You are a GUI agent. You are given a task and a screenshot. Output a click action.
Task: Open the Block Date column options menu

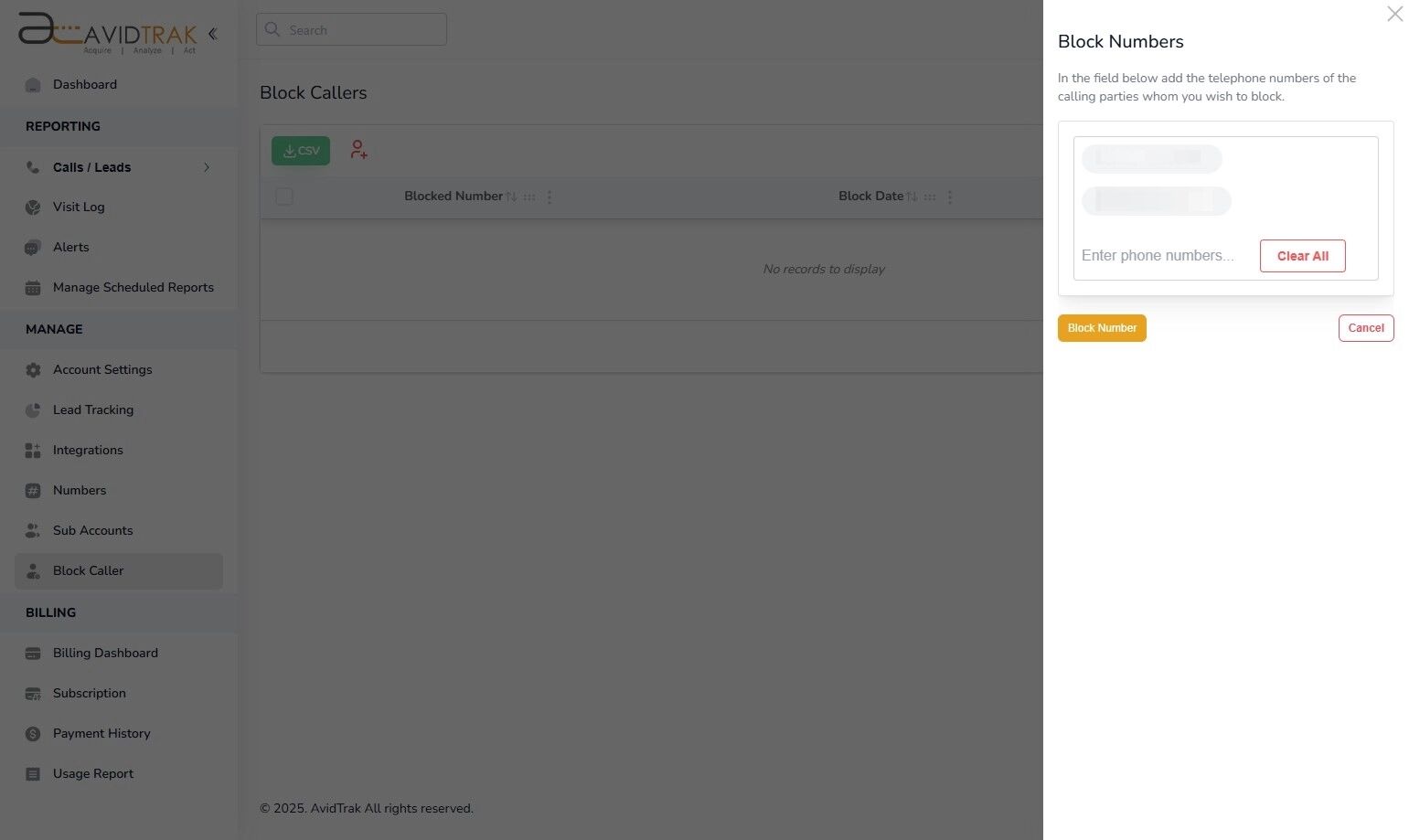point(950,197)
